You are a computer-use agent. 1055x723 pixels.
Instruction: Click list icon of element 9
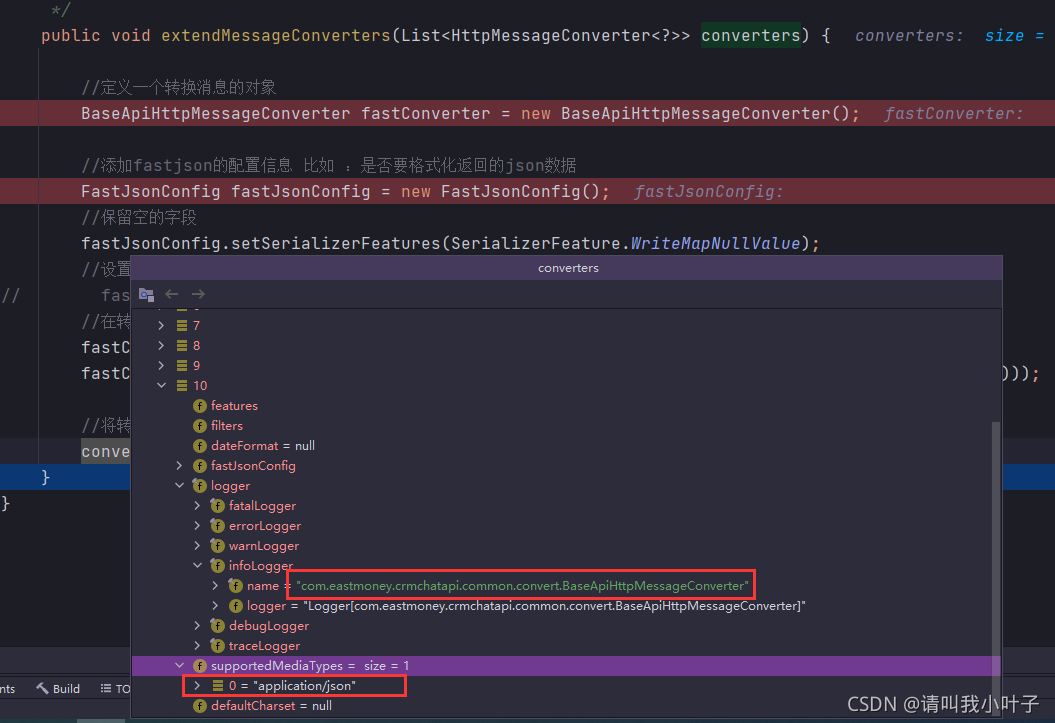pyautogui.click(x=182, y=365)
